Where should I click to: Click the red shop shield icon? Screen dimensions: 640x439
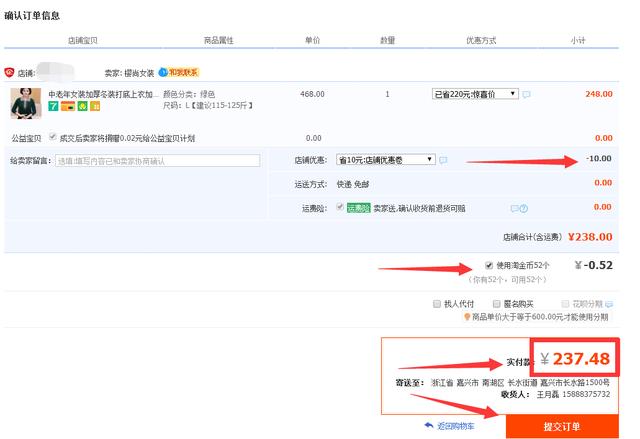(9, 73)
